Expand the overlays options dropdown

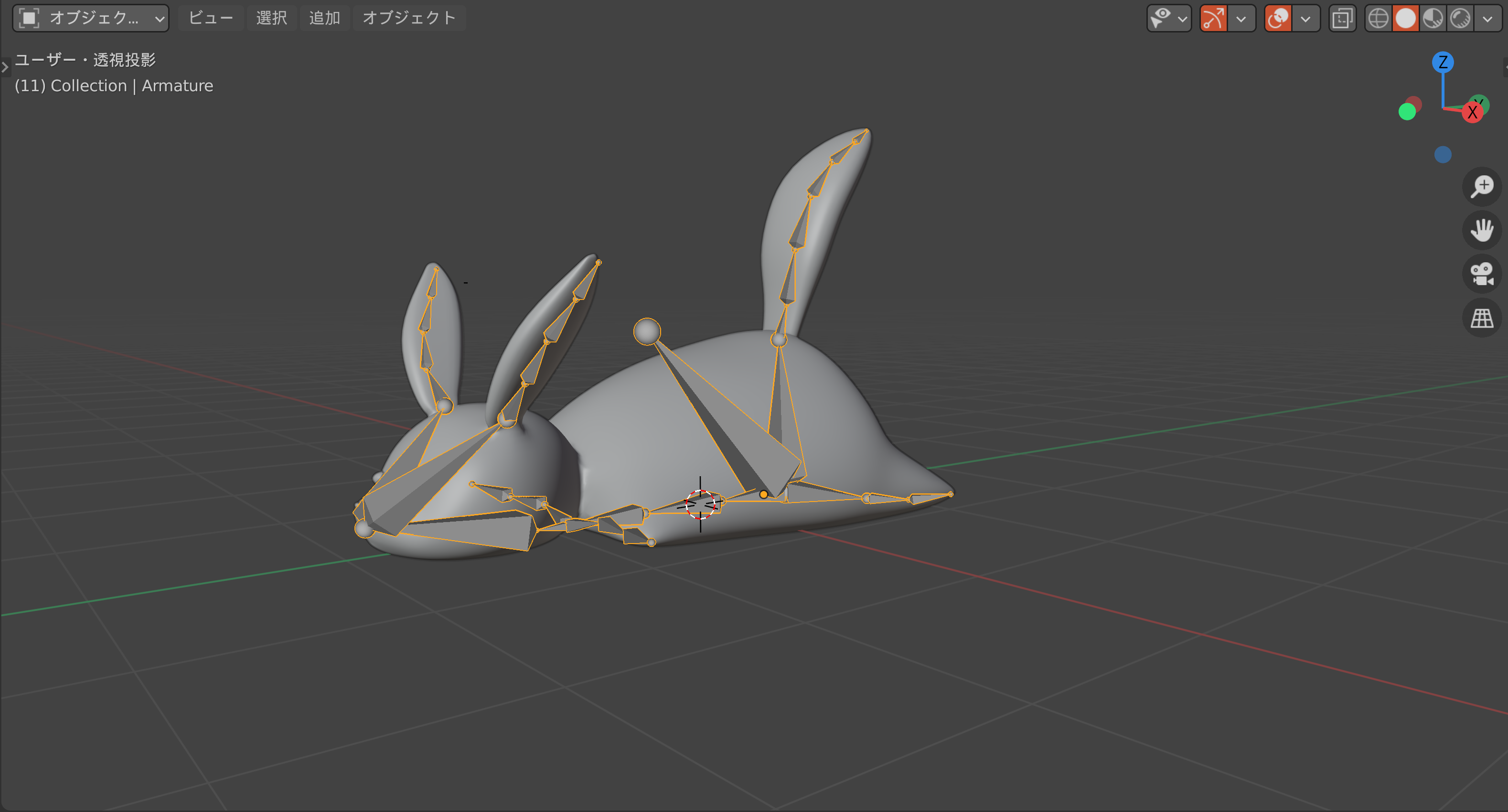(x=1306, y=19)
